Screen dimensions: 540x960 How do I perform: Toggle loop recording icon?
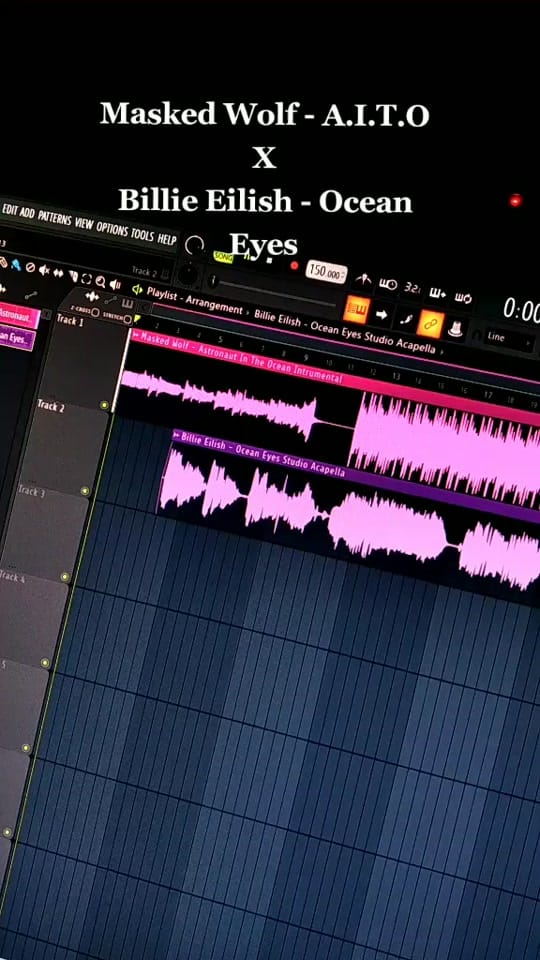pos(463,298)
